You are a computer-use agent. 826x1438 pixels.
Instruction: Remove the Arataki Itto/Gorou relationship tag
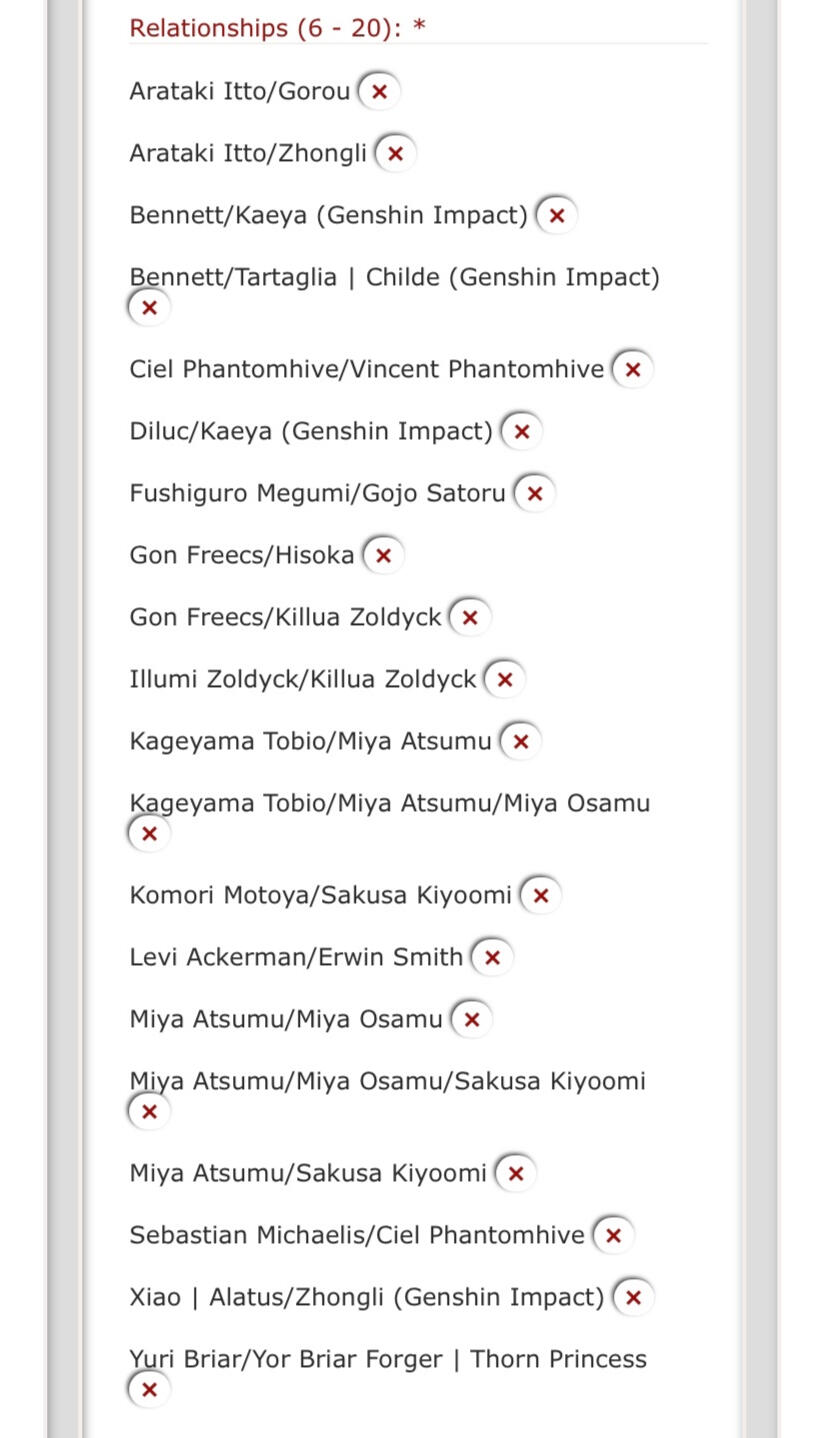(379, 92)
